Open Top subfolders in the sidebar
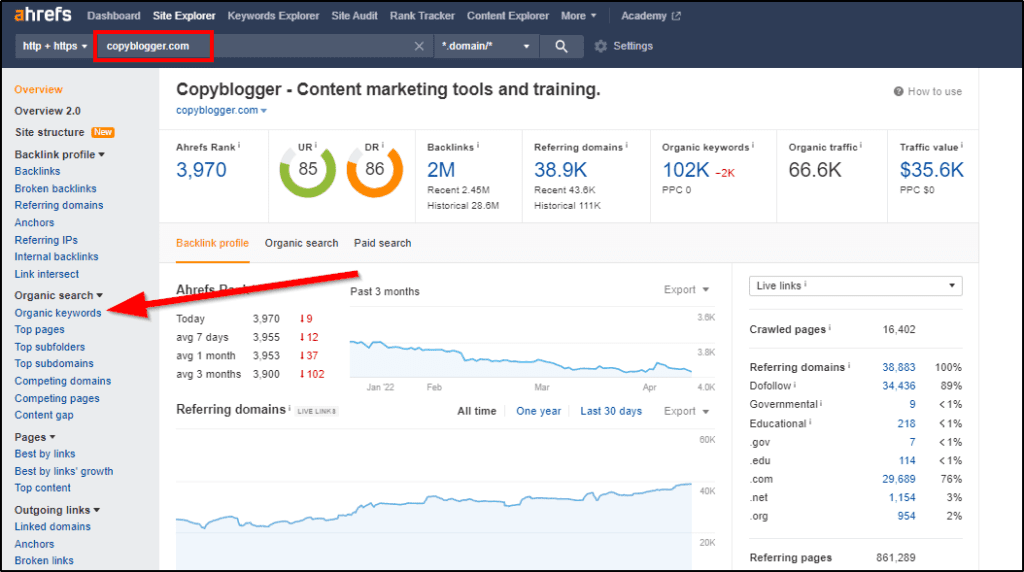Image resolution: width=1024 pixels, height=572 pixels. [x=50, y=347]
